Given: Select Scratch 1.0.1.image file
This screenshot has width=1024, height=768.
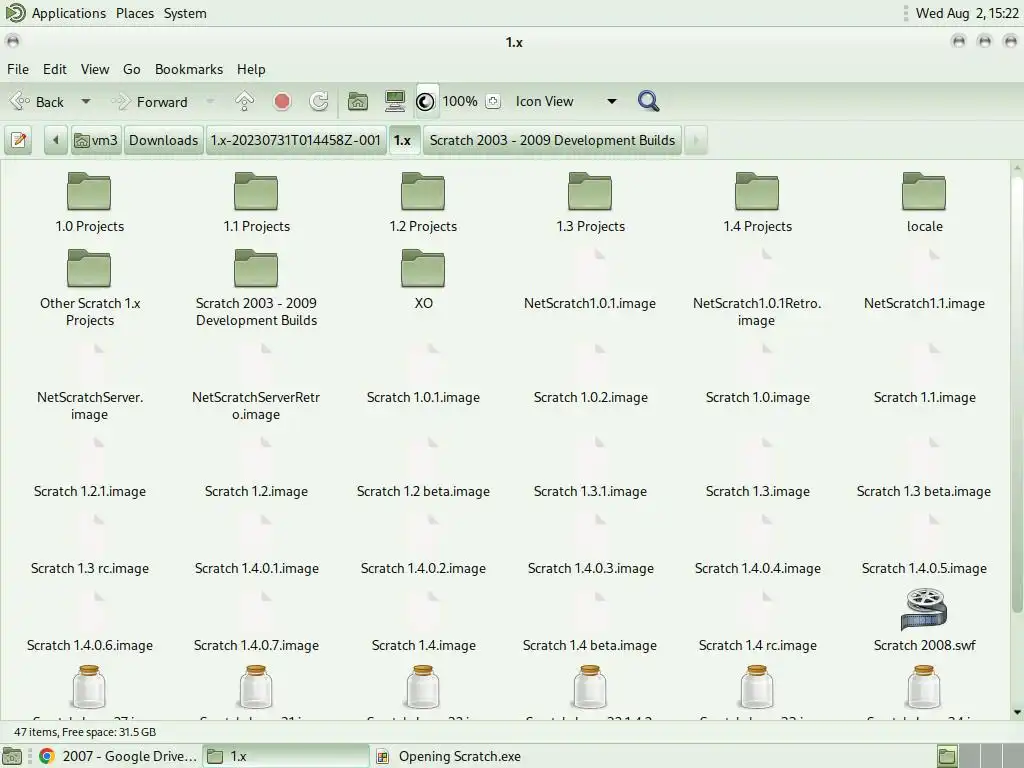Looking at the screenshot, I should pos(423,397).
